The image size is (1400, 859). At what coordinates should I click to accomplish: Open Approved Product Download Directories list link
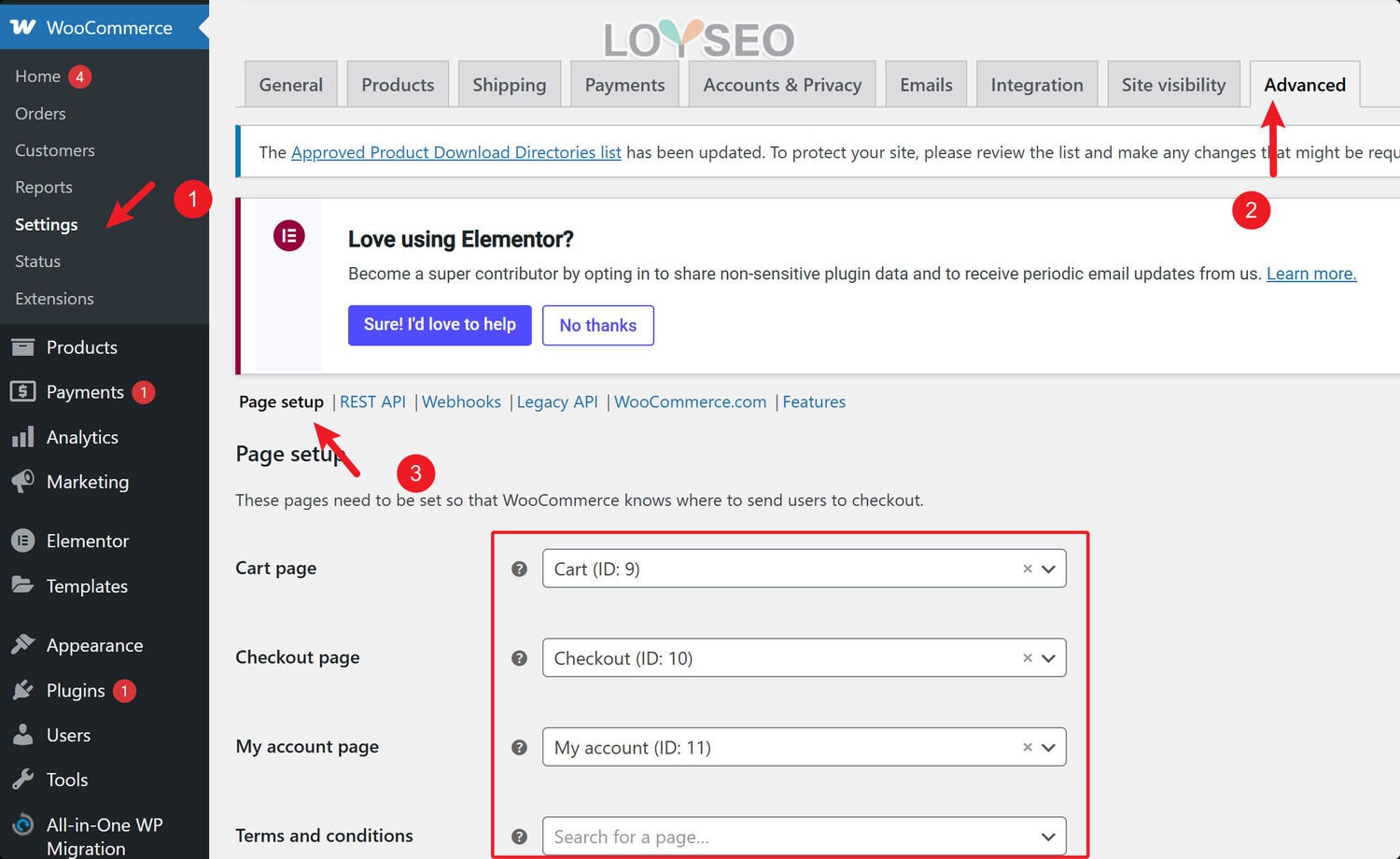[455, 152]
